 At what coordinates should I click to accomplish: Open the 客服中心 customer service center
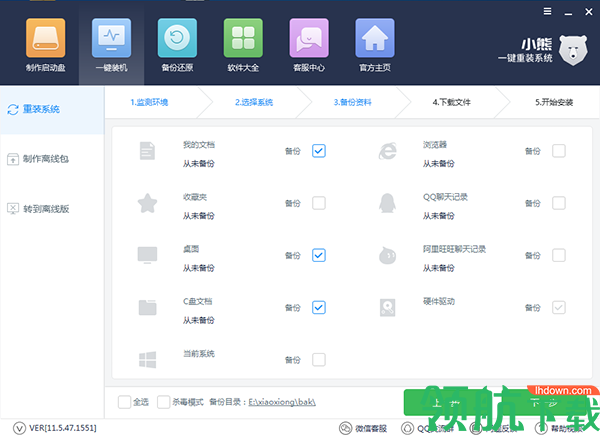pos(309,45)
